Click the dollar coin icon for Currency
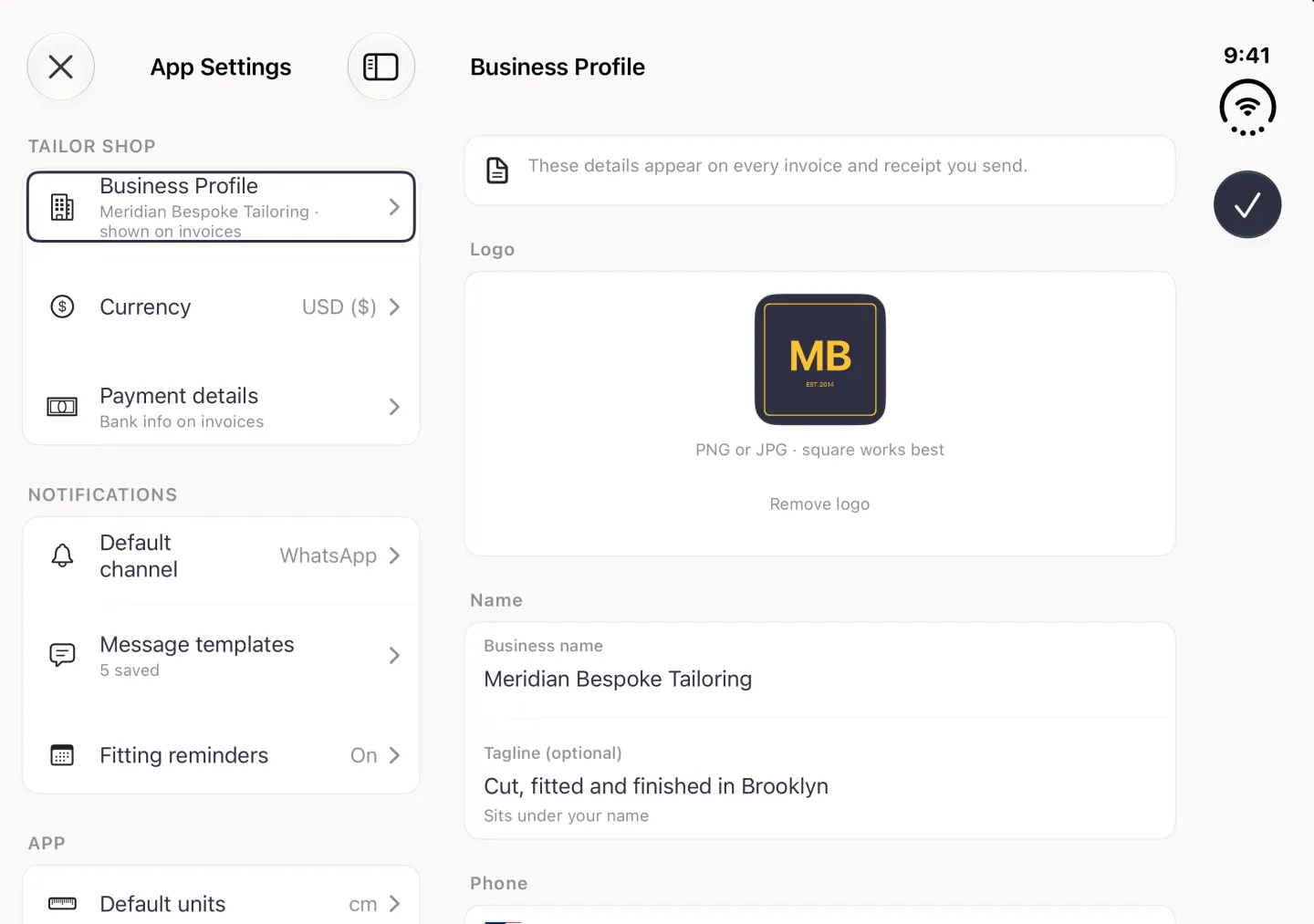The image size is (1314, 924). click(62, 306)
